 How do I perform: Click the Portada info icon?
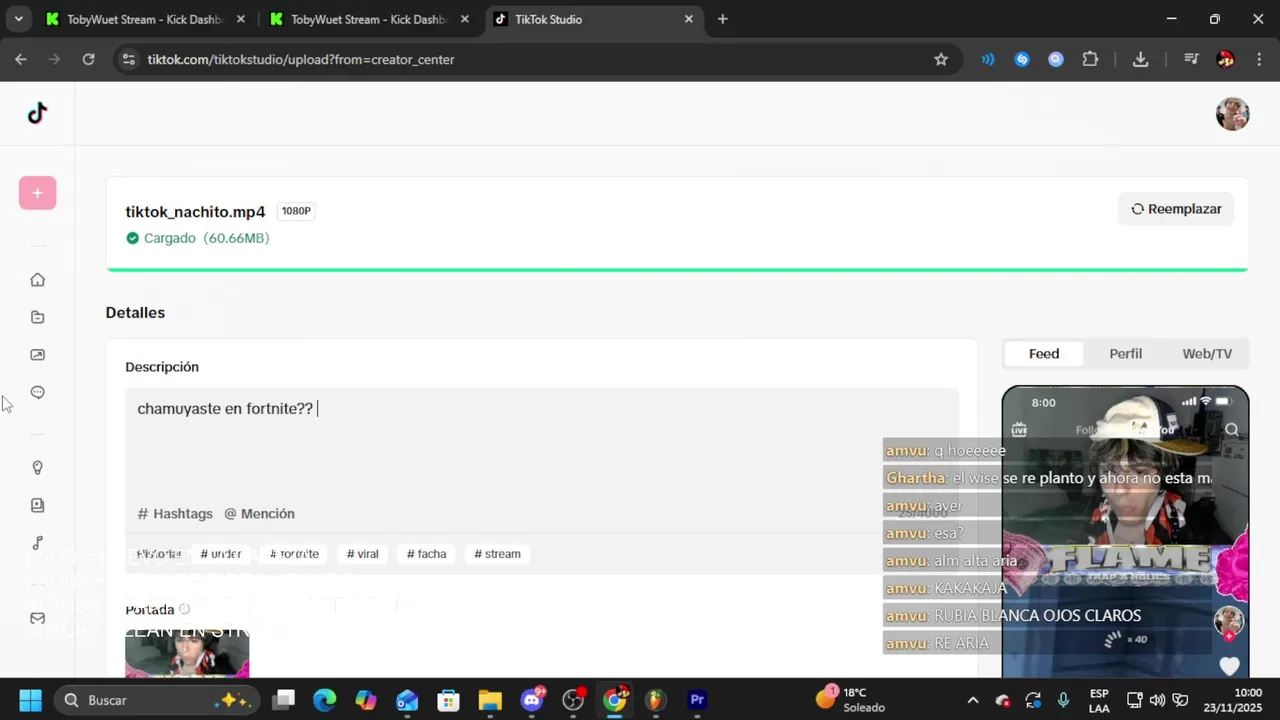pyautogui.click(x=184, y=609)
